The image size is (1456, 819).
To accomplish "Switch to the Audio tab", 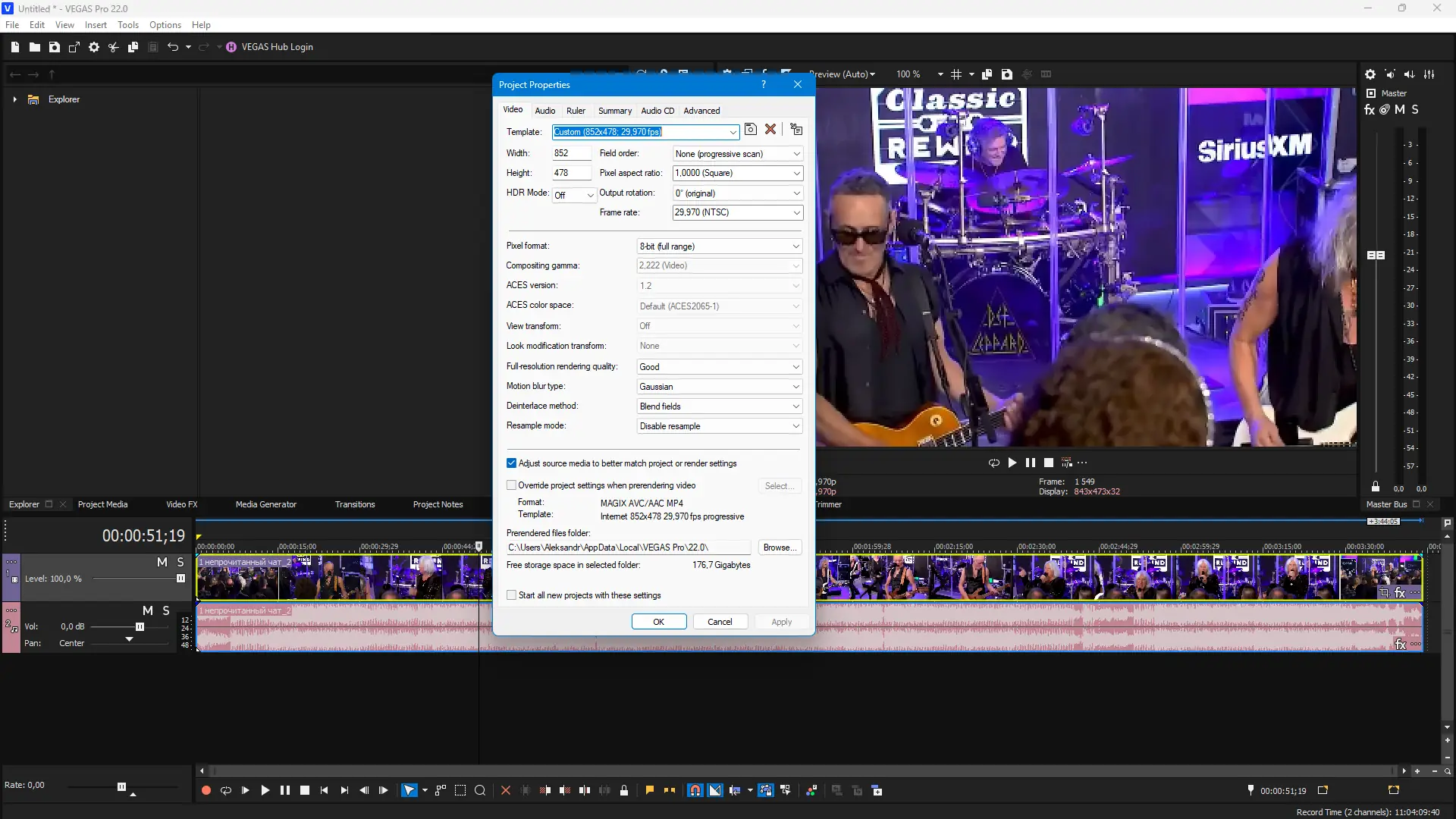I will 544,111.
